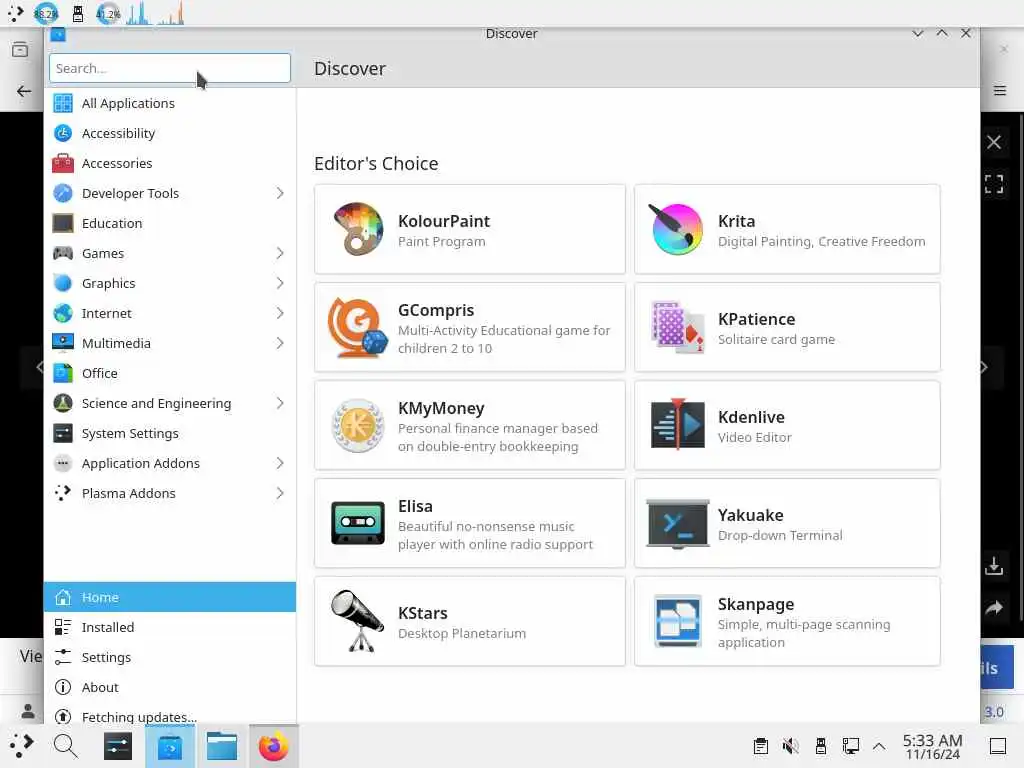Screen dimensions: 1024x768
Task: Click the Education chalkboard icon
Action: 63,223
